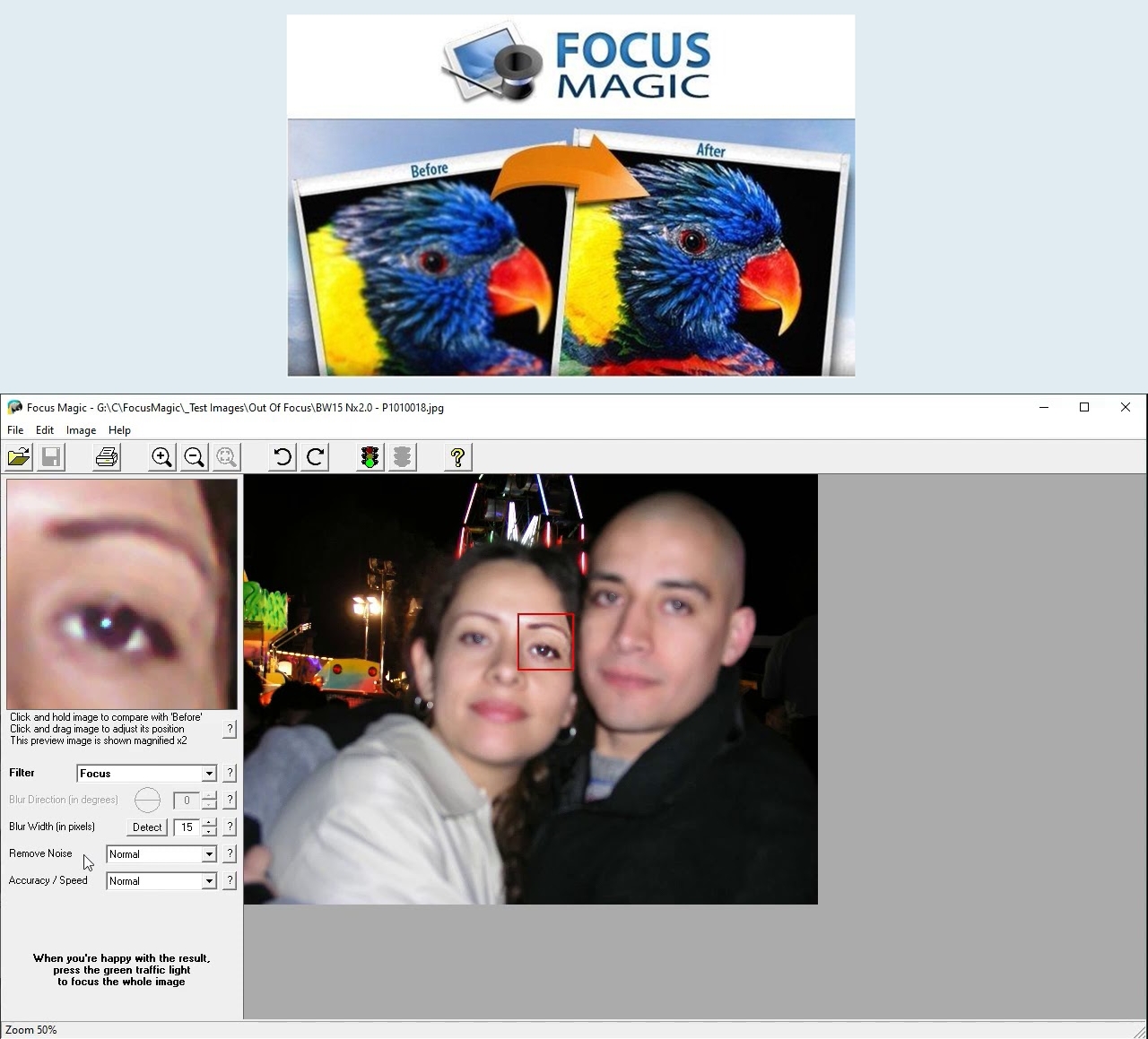
Task: Click the greyed-out traffic light icon
Action: coord(402,457)
